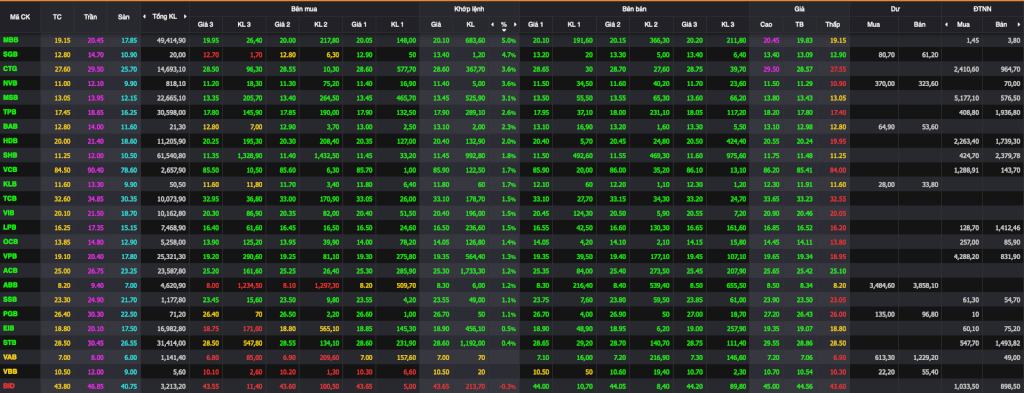Click the Cao high price header
This screenshot has height=393, width=1024.
[x=766, y=25]
